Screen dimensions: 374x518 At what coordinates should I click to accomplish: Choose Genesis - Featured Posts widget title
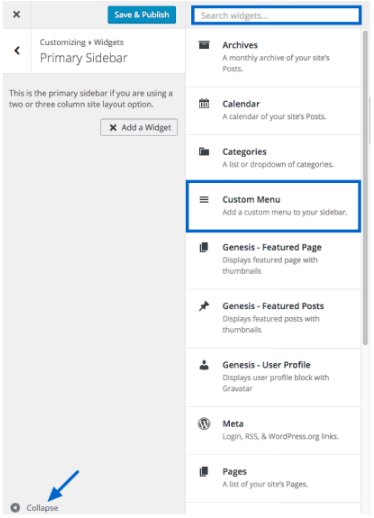pos(273,306)
